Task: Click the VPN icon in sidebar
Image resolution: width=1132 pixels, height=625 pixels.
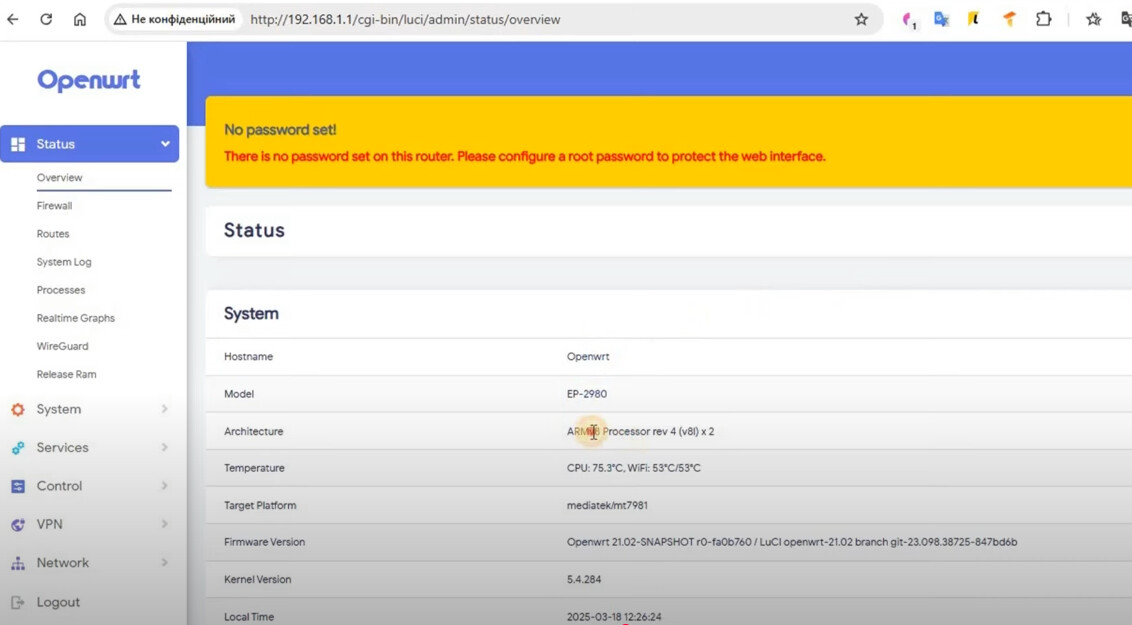Action: tap(18, 525)
